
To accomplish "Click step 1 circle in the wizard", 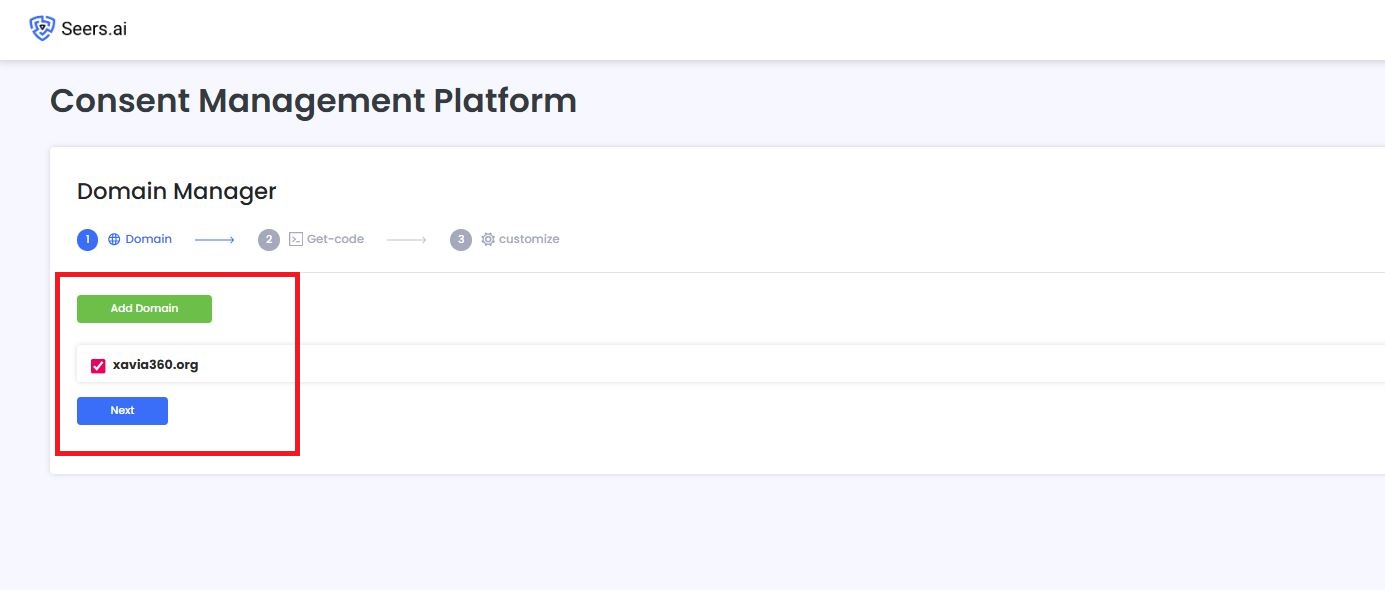I will pyautogui.click(x=87, y=239).
